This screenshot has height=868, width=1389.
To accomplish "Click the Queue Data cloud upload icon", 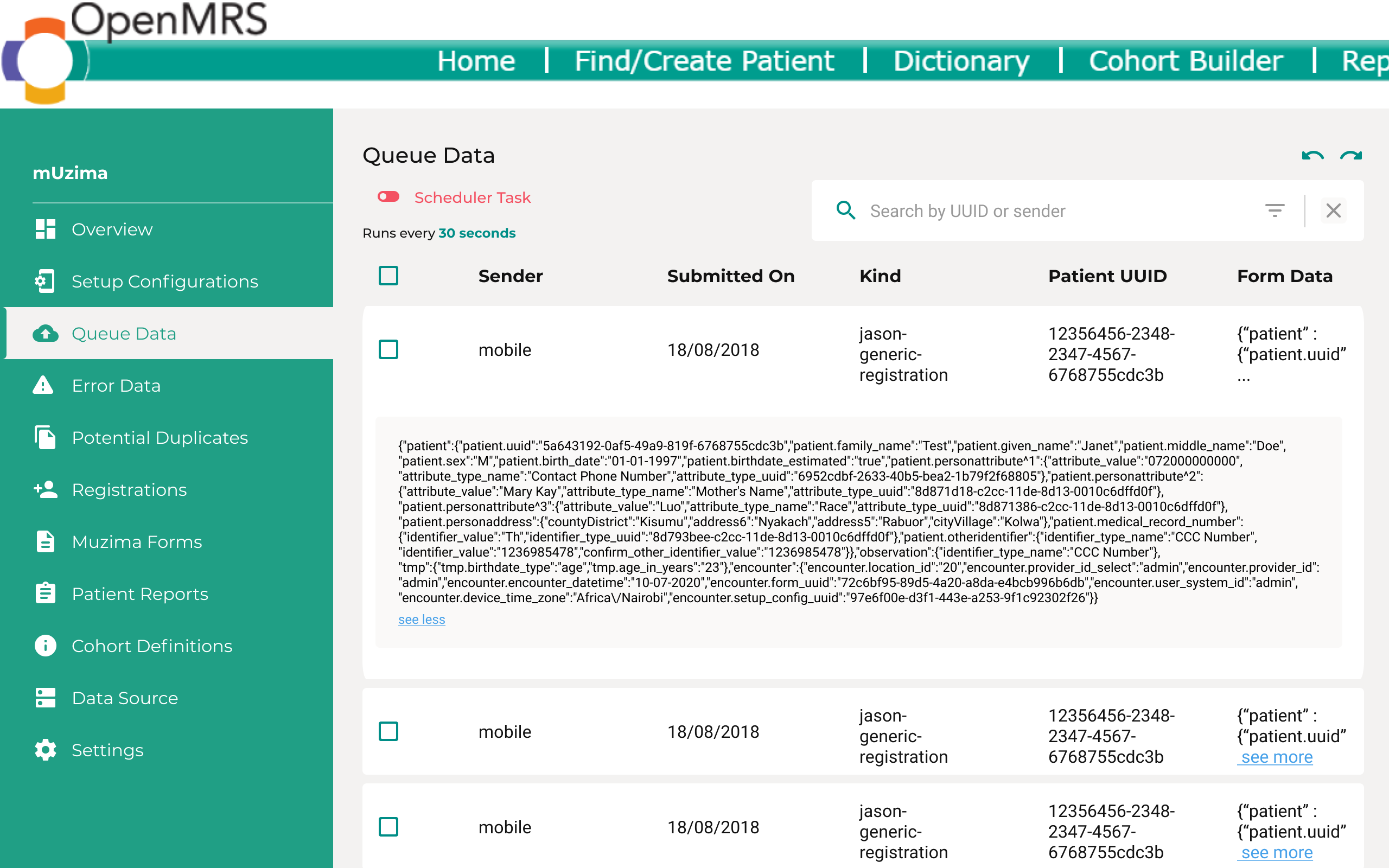I will [x=46, y=334].
